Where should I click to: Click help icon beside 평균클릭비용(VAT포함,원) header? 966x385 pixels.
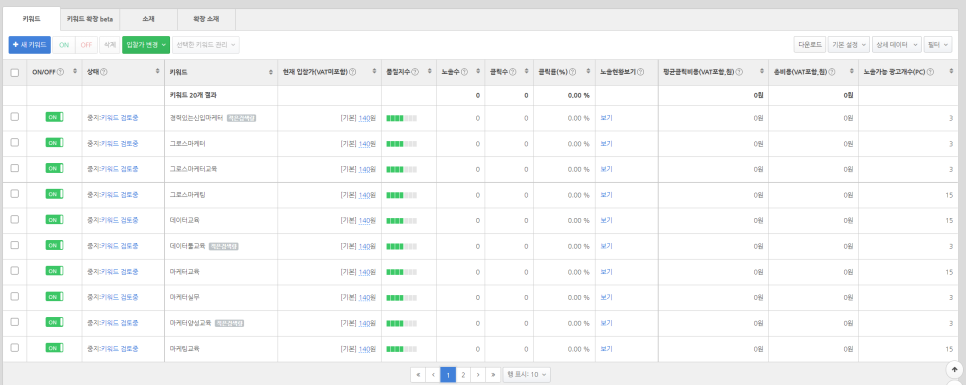[x=739, y=72]
